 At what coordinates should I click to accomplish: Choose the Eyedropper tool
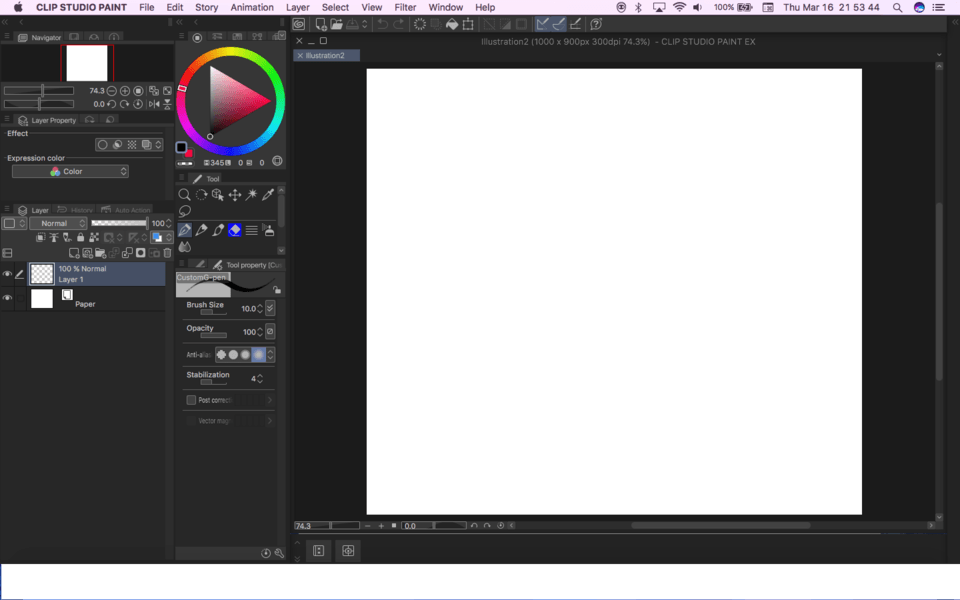(266, 195)
